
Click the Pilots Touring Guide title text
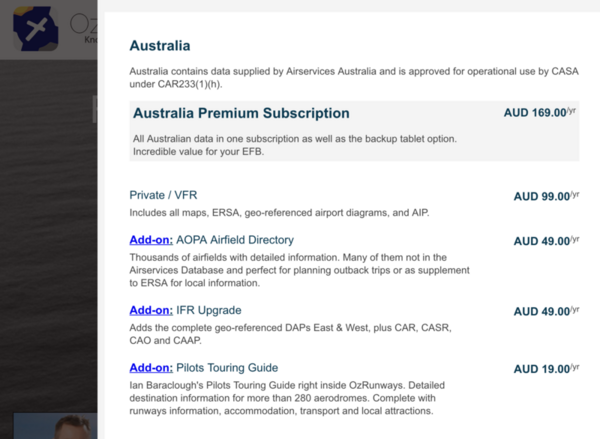coord(226,367)
